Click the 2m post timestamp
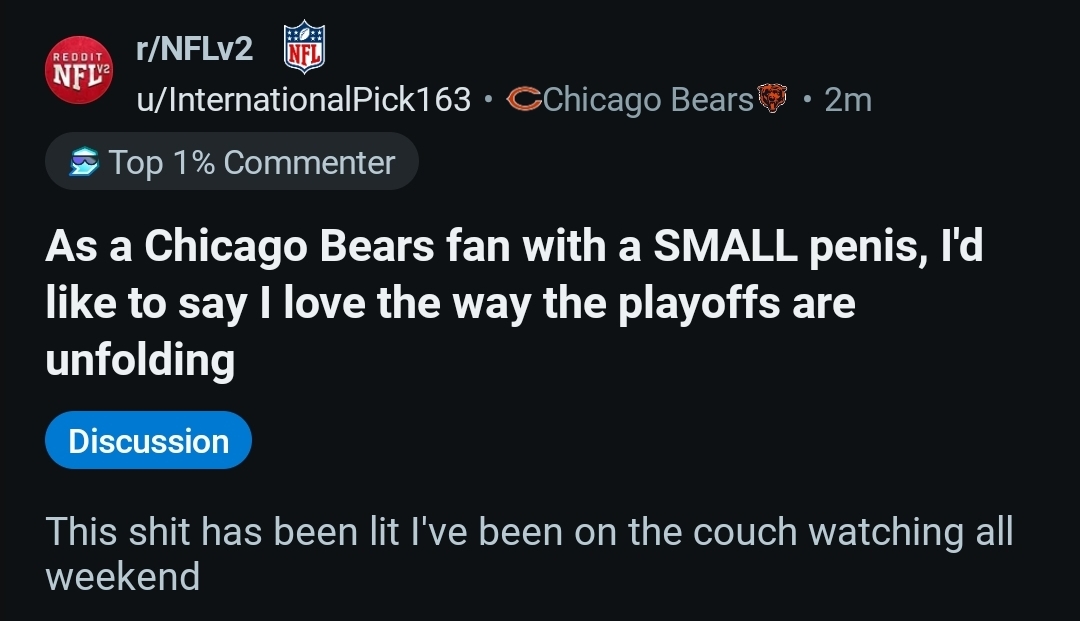The width and height of the screenshot is (1080, 621). pyautogui.click(x=848, y=99)
